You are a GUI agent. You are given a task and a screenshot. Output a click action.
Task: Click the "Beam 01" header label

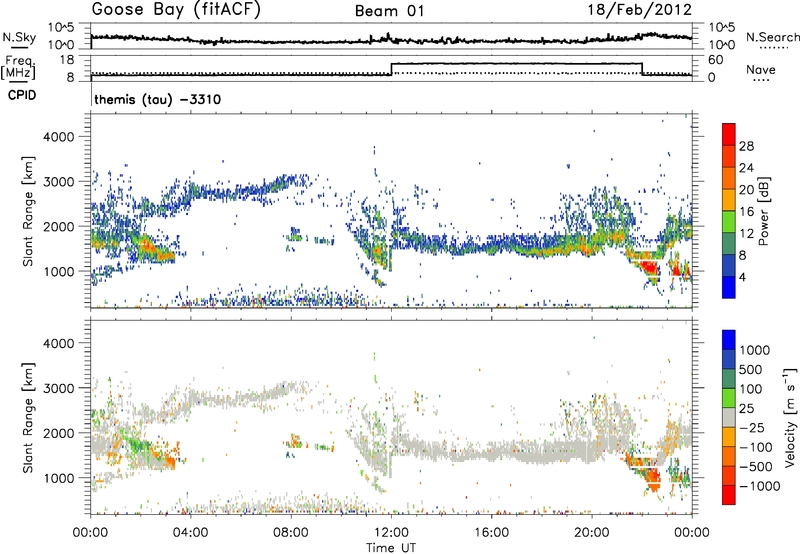point(389,11)
